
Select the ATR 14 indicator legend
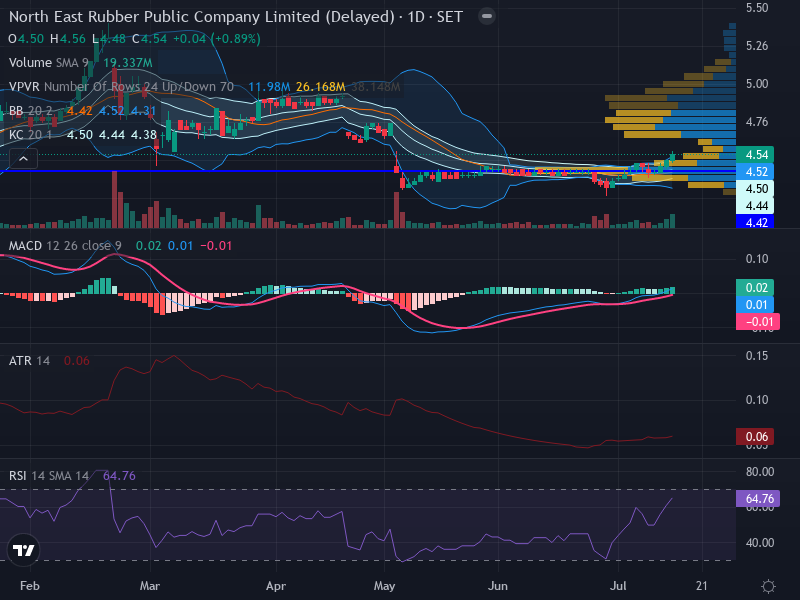click(30, 361)
